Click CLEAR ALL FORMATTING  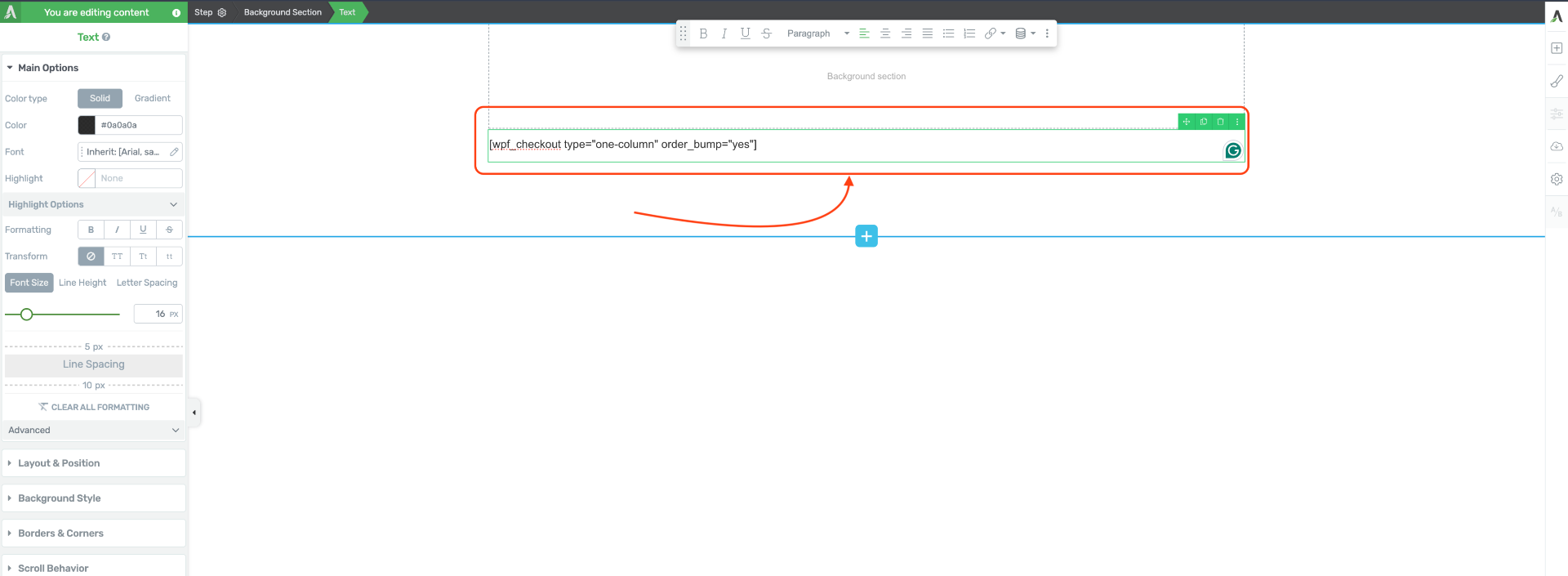click(94, 407)
